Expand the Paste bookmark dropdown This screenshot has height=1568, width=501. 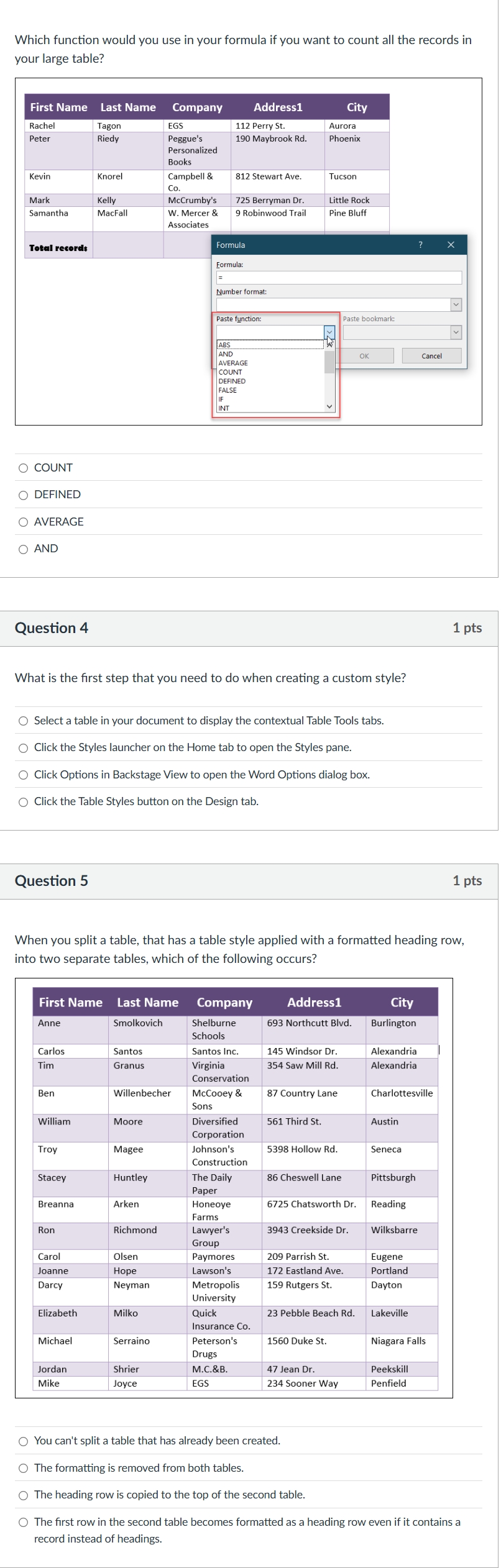456,332
